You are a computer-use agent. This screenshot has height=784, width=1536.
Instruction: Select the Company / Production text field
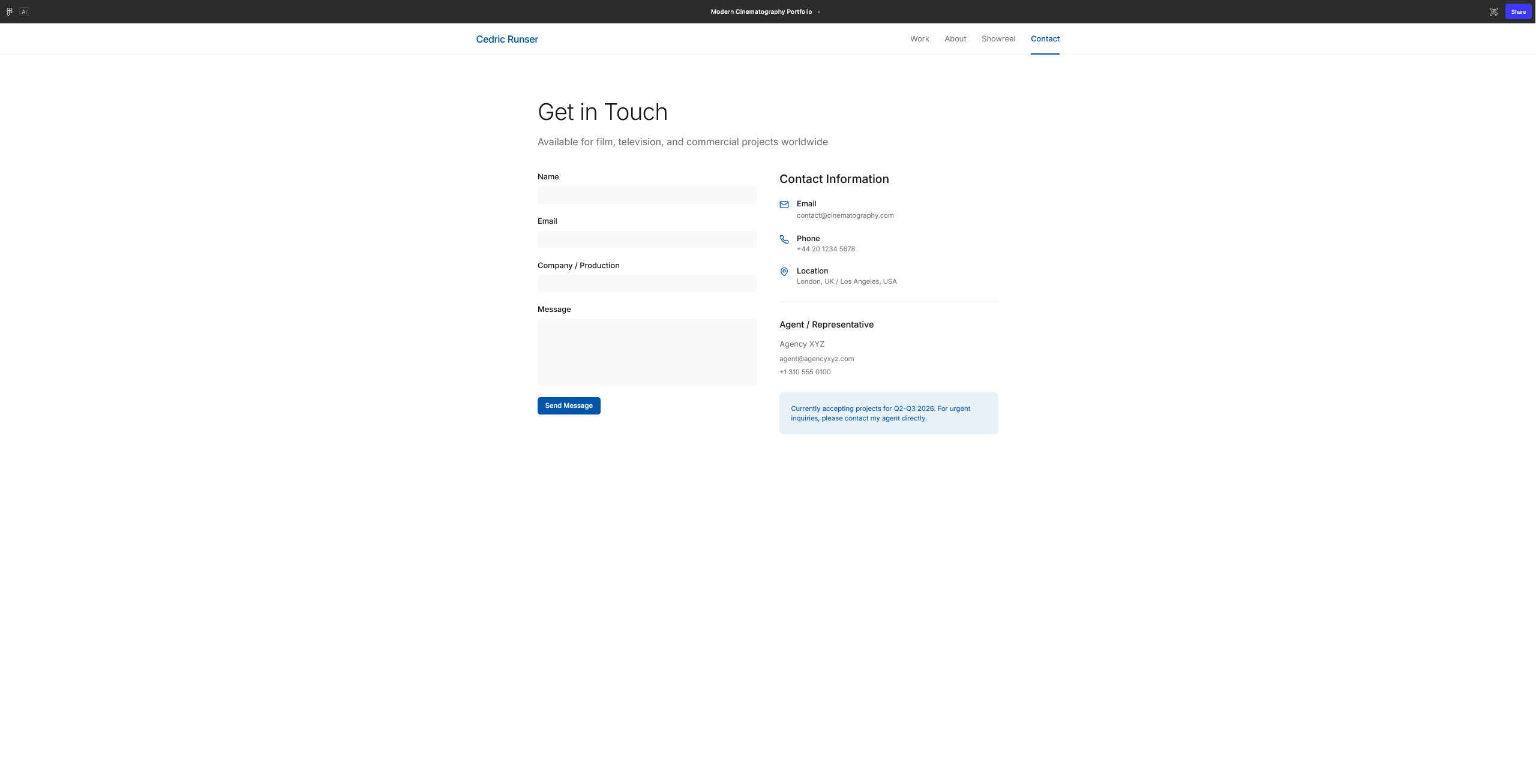point(647,283)
